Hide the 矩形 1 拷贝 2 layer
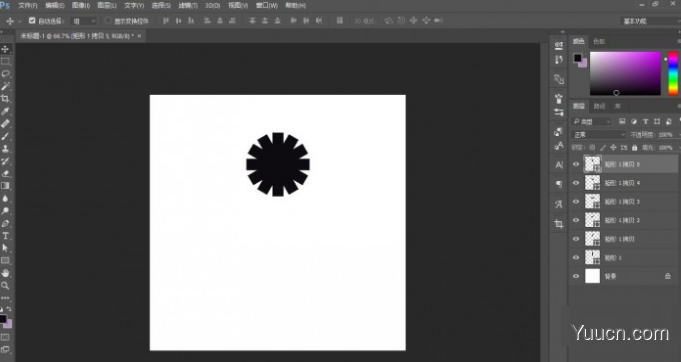 pyautogui.click(x=576, y=220)
